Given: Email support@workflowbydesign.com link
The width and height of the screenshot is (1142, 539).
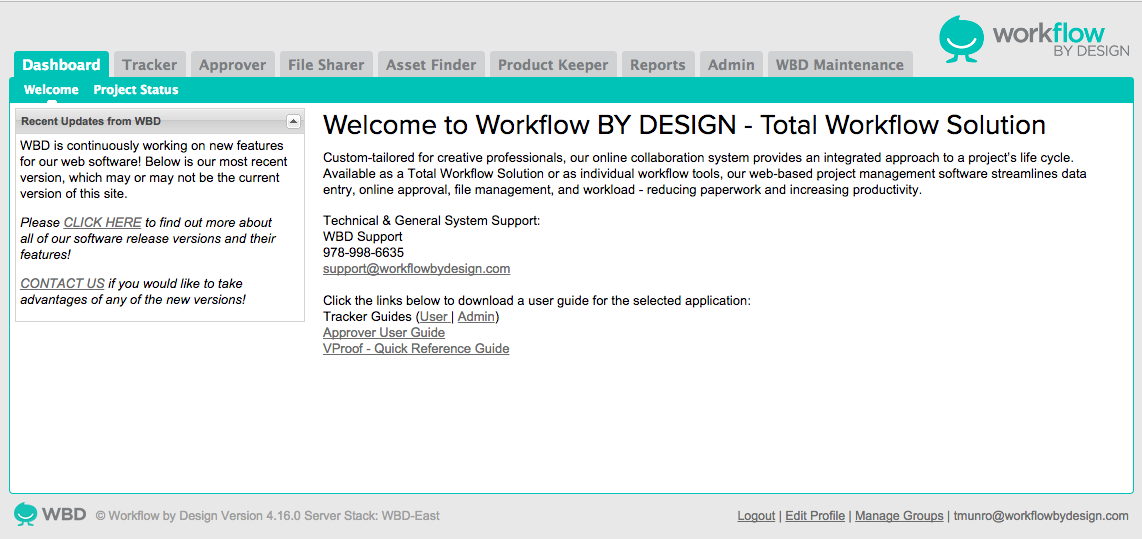Looking at the screenshot, I should click(x=417, y=269).
